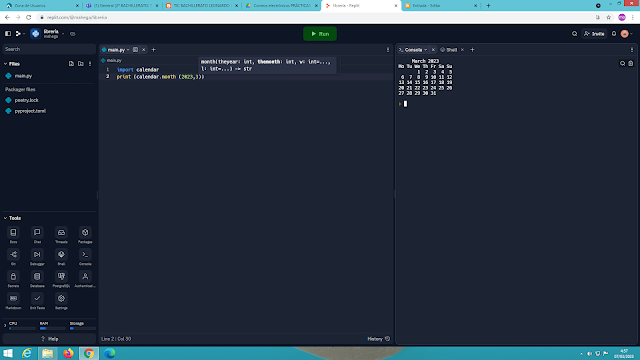Open File Explorer from the taskbar
The height and width of the screenshot is (360, 640).
(x=47, y=353)
